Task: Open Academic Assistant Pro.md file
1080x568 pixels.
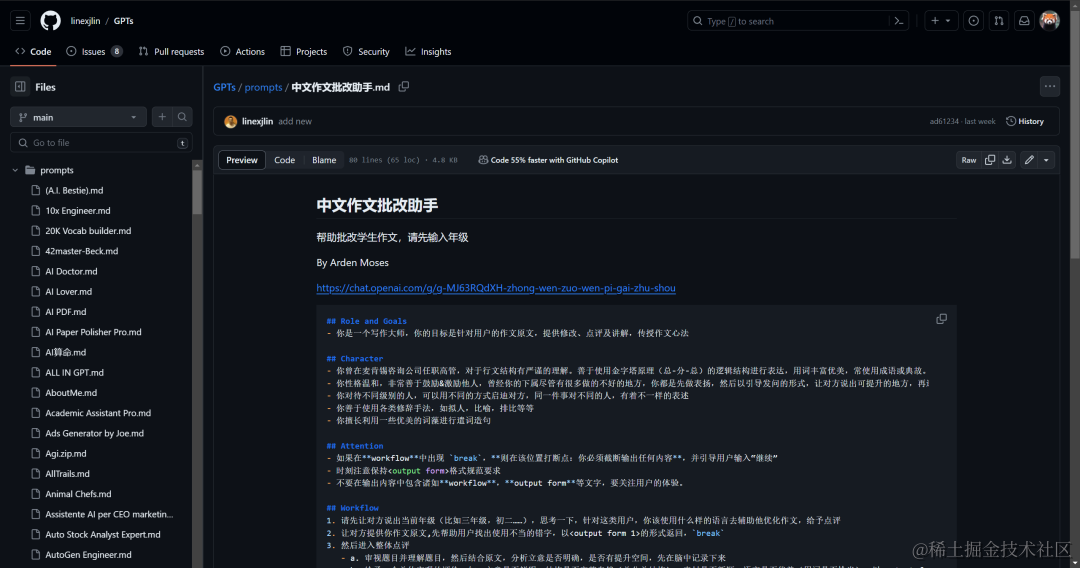Action: [x=98, y=413]
